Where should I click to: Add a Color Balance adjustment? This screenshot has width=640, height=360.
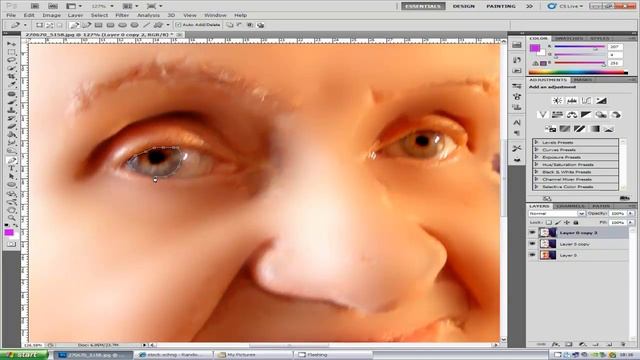click(x=572, y=115)
